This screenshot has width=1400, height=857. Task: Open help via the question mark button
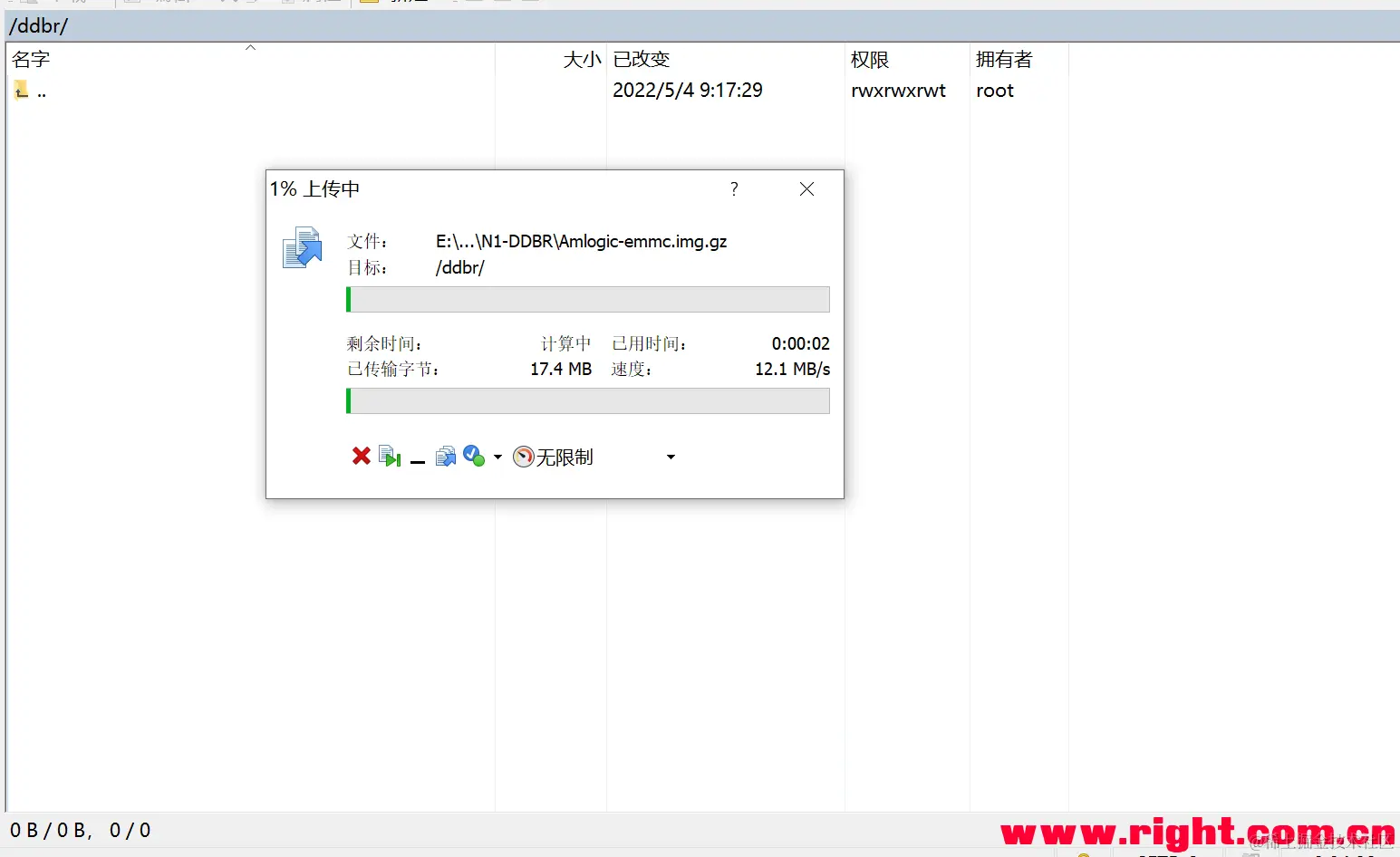734,188
